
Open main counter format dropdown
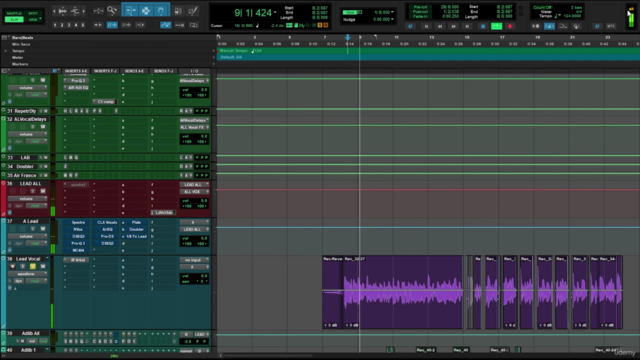[275, 13]
